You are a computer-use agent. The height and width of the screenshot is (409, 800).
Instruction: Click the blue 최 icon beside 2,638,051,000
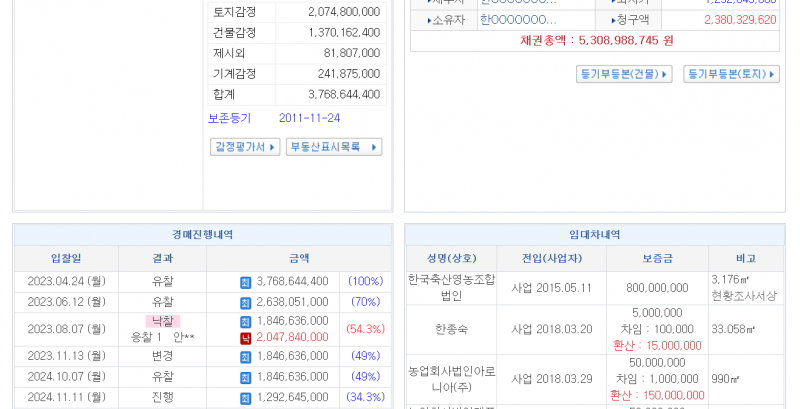(246, 302)
